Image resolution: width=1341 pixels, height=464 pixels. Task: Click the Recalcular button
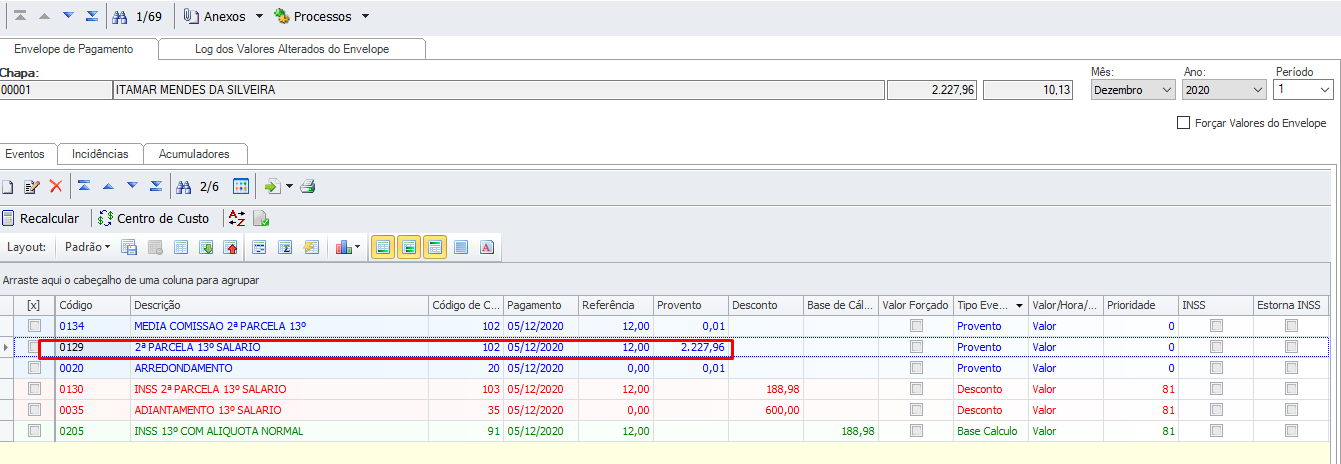[41, 218]
